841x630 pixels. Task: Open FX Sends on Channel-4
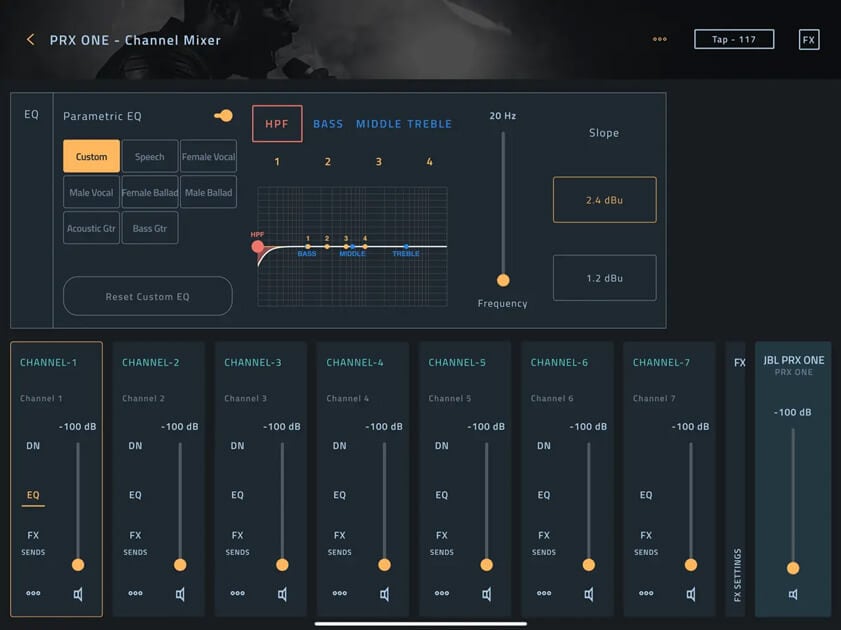[340, 543]
